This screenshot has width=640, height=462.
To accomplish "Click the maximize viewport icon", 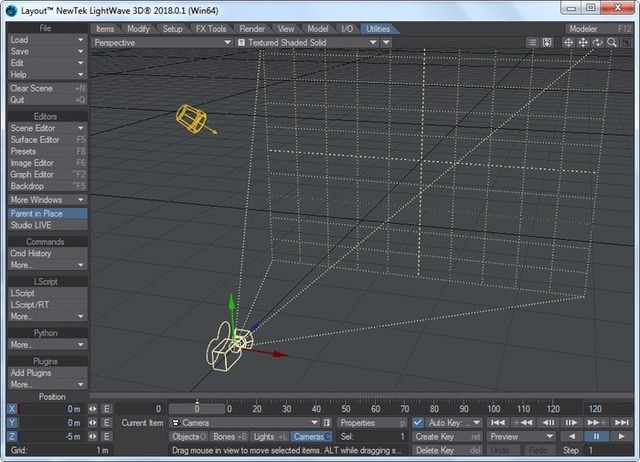I will (625, 43).
